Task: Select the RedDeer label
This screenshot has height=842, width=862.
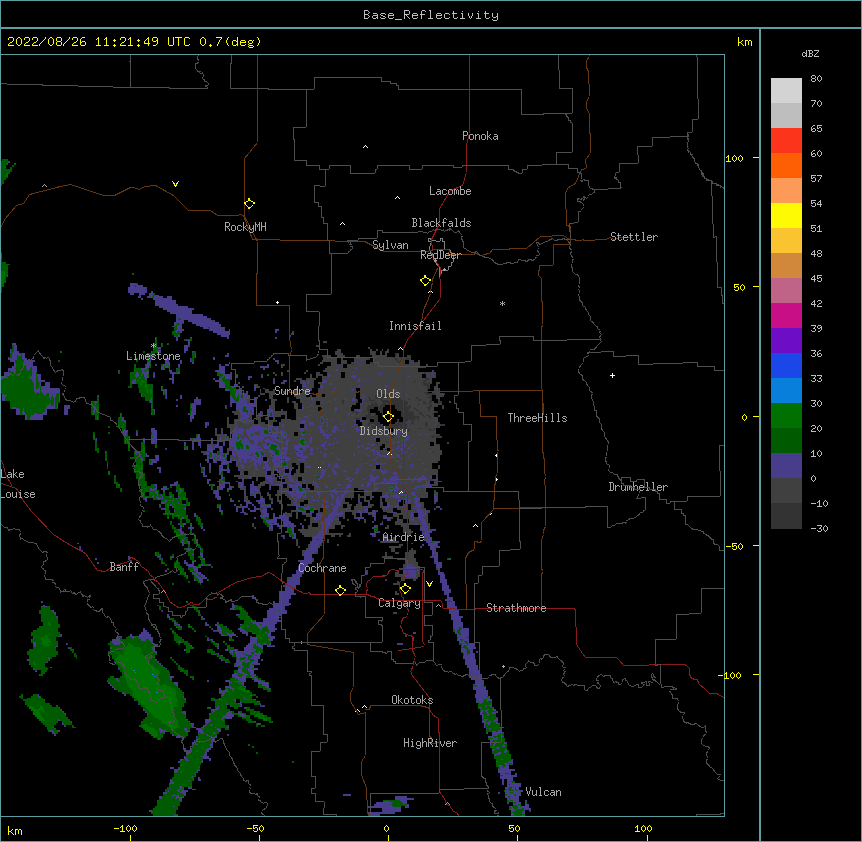Action: click(440, 255)
